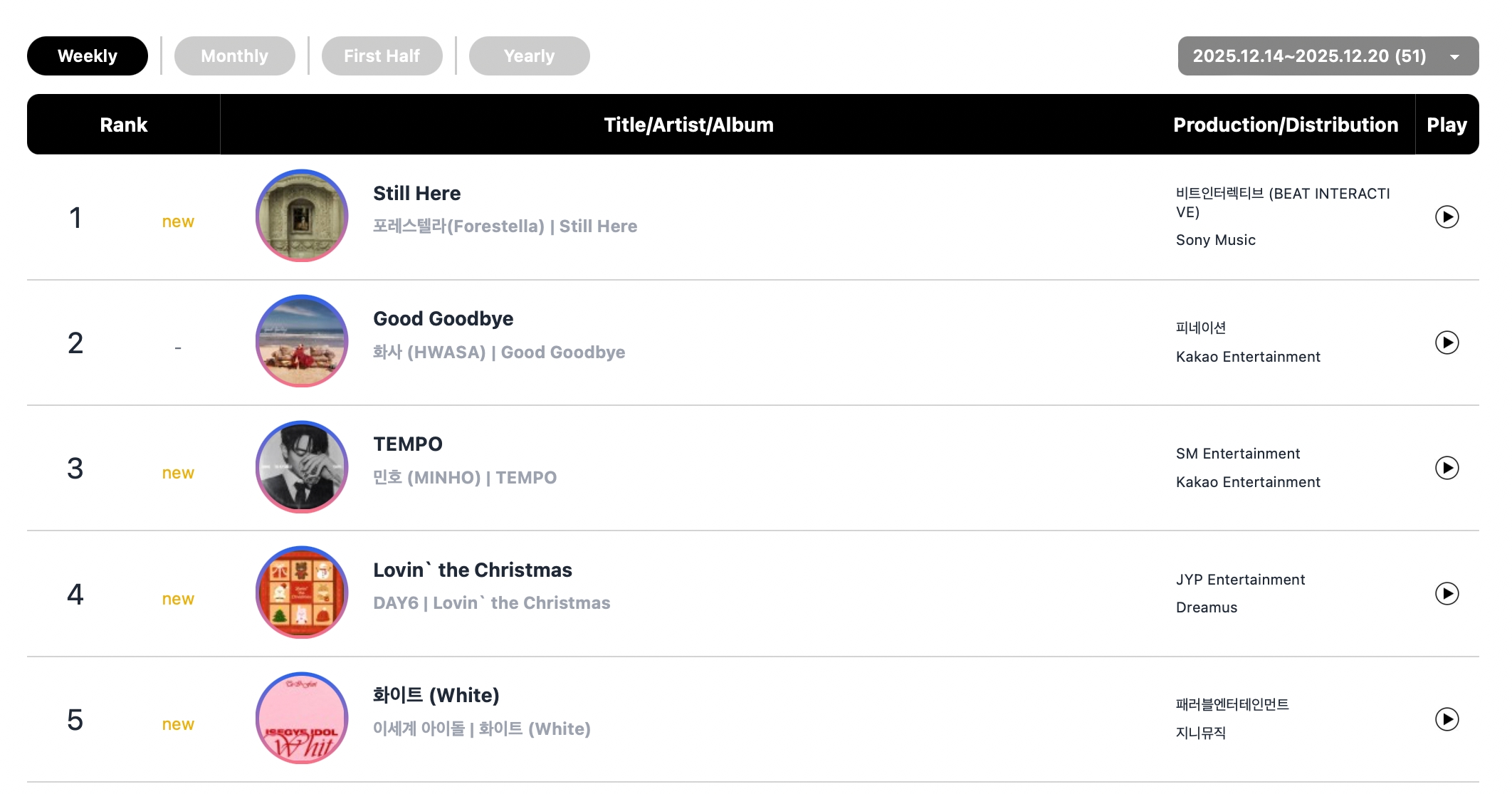Open the pink White album cover

pos(302,718)
